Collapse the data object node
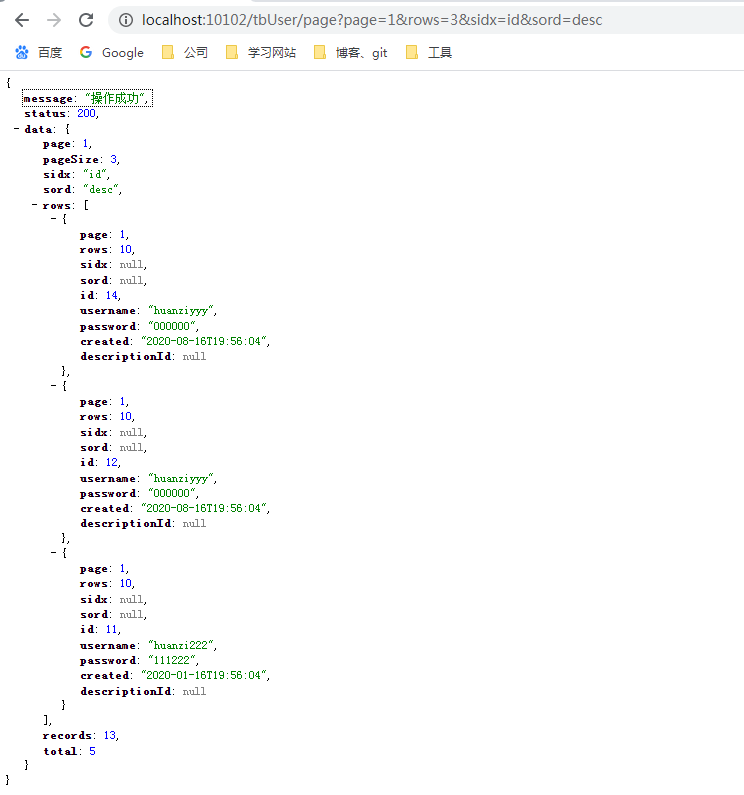744x795 pixels. 17,129
